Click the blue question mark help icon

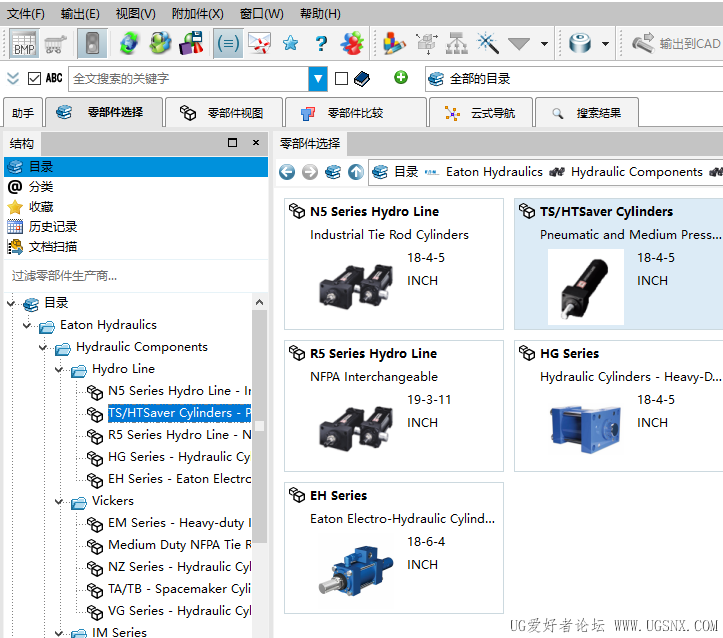pyautogui.click(x=321, y=44)
